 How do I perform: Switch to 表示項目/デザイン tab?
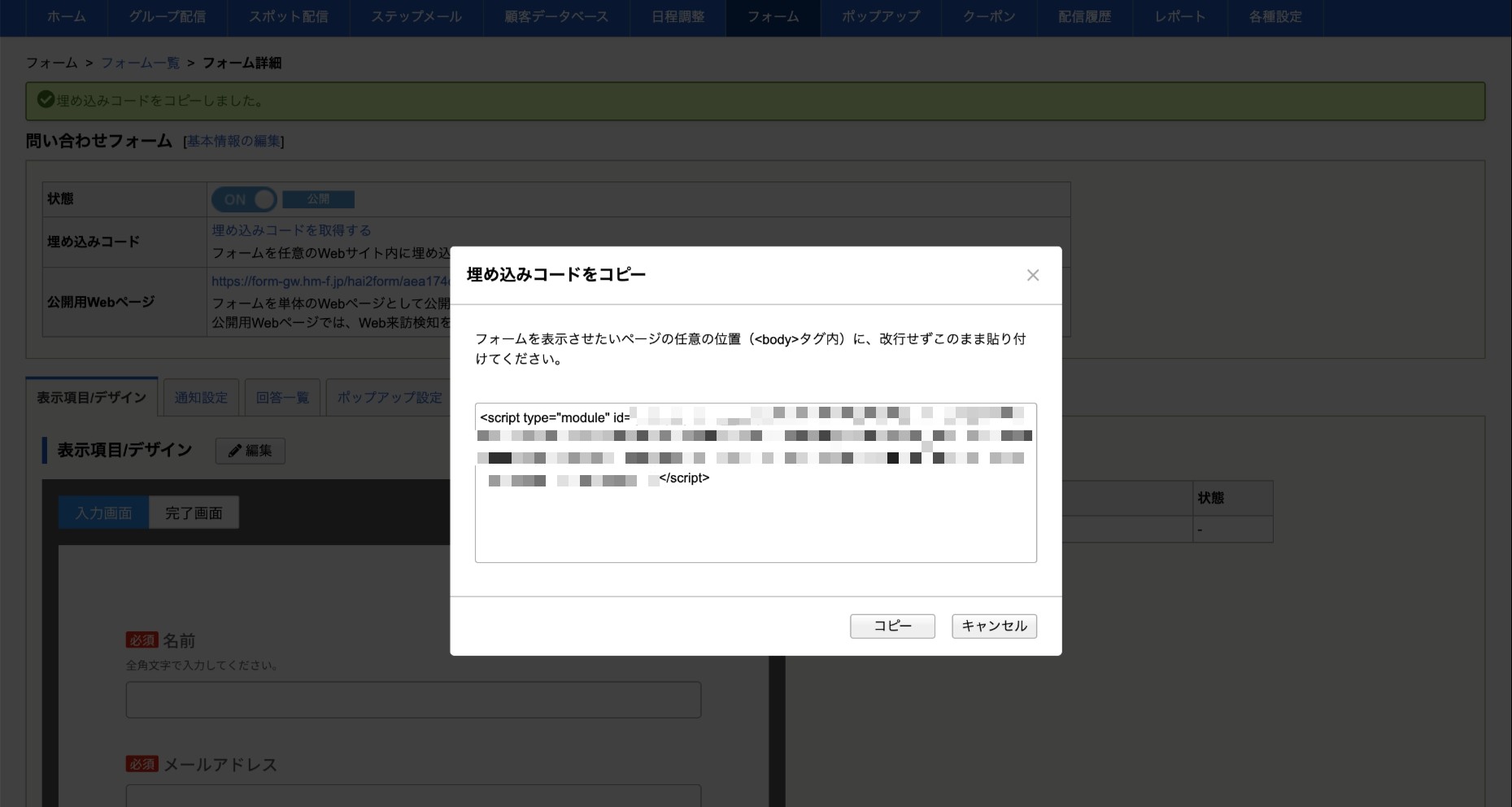[91, 397]
